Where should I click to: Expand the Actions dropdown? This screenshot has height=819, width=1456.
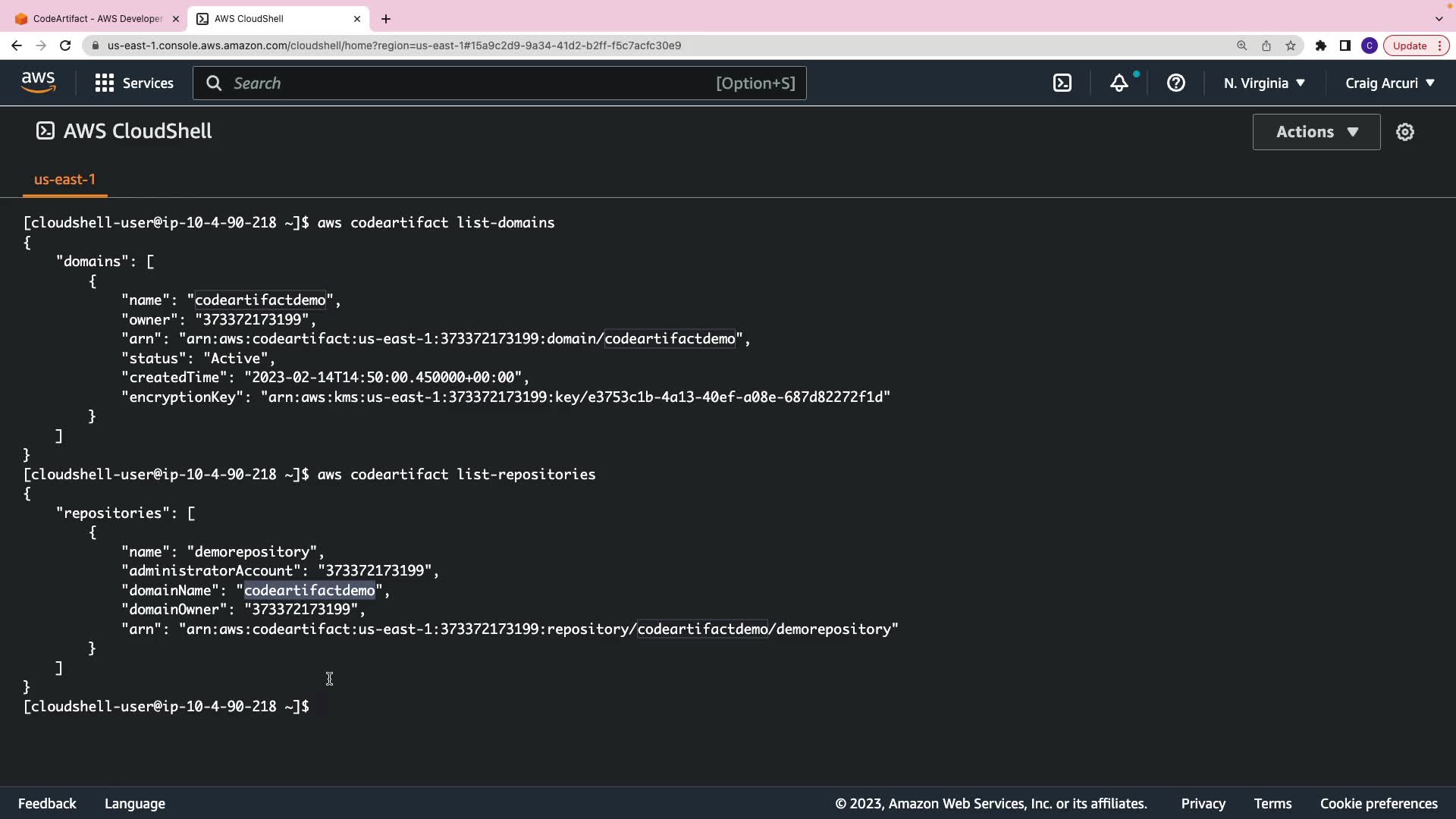pyautogui.click(x=1316, y=132)
